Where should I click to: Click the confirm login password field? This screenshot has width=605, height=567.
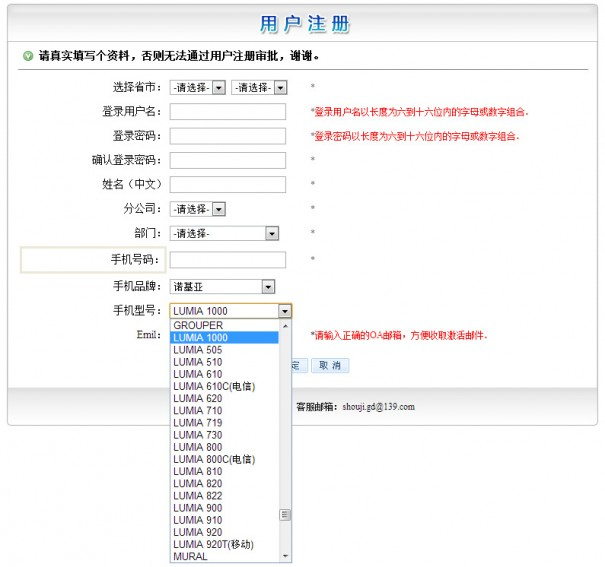pos(228,160)
